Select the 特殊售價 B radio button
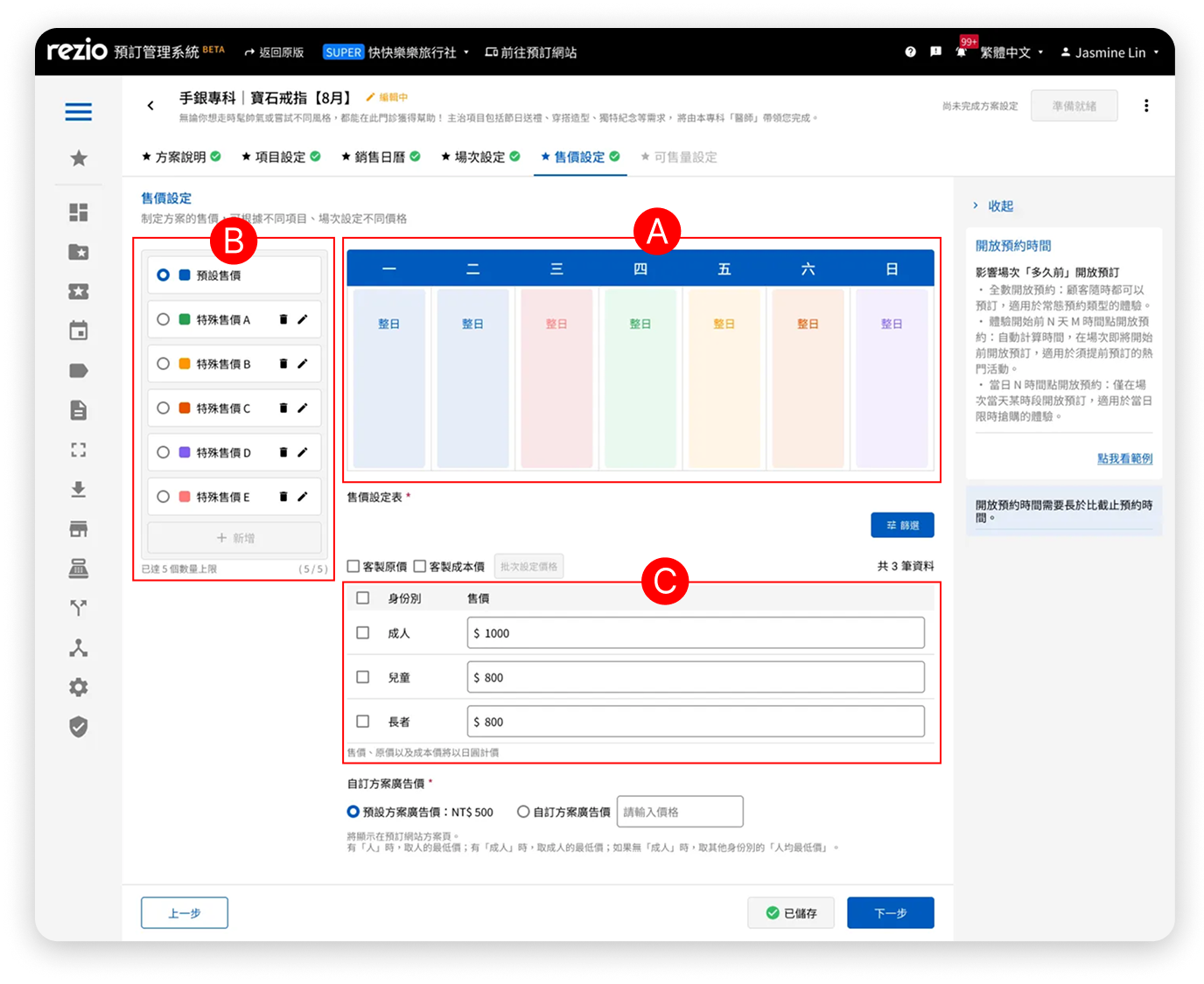1204x984 pixels. (x=164, y=364)
